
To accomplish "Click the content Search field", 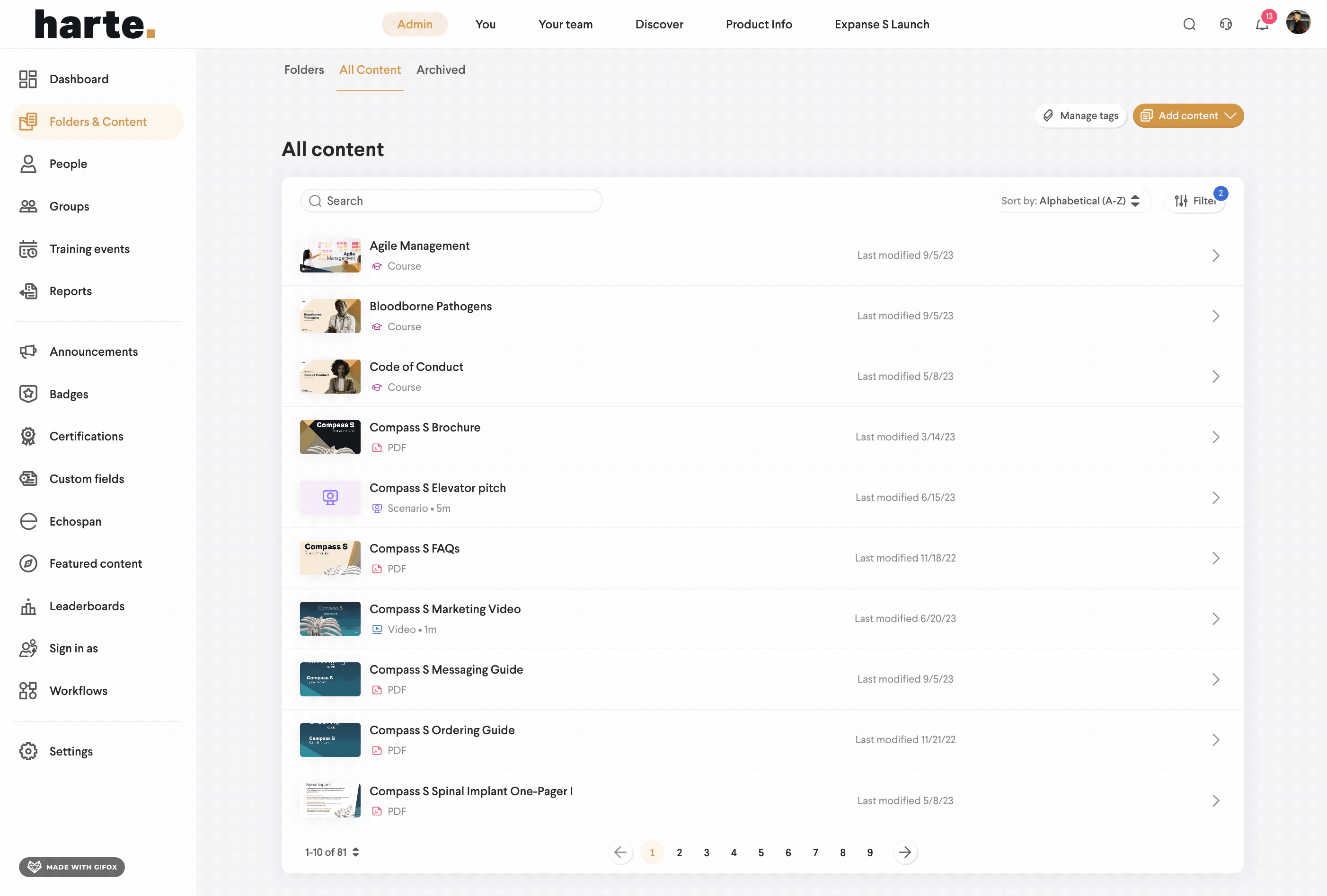I will point(451,201).
